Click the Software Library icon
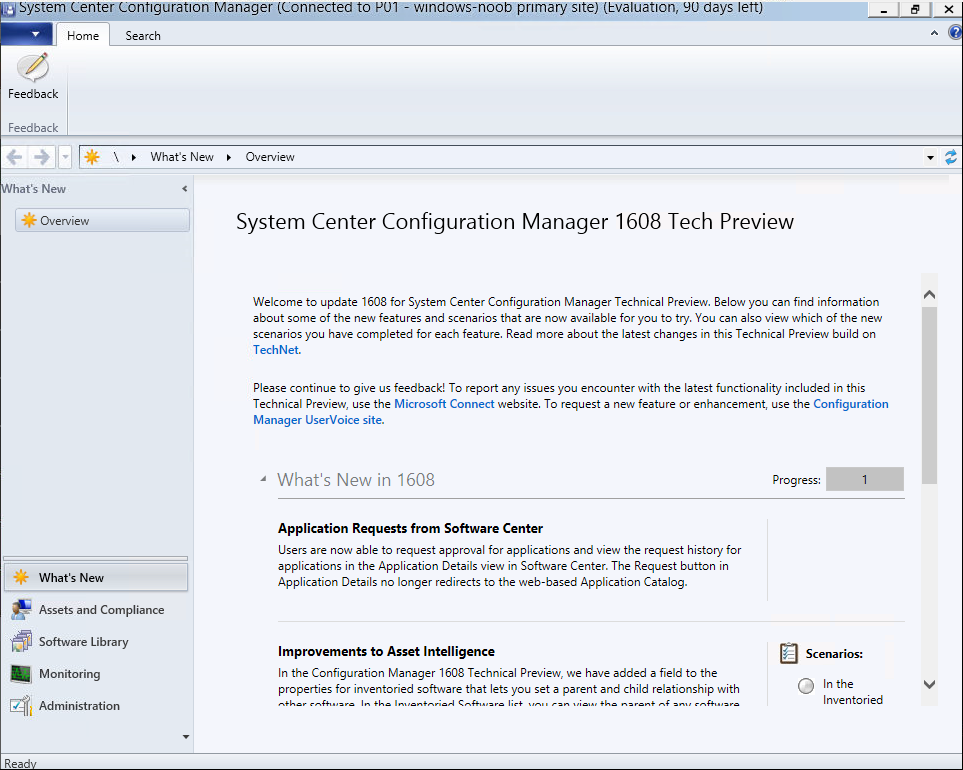963x770 pixels. [21, 641]
